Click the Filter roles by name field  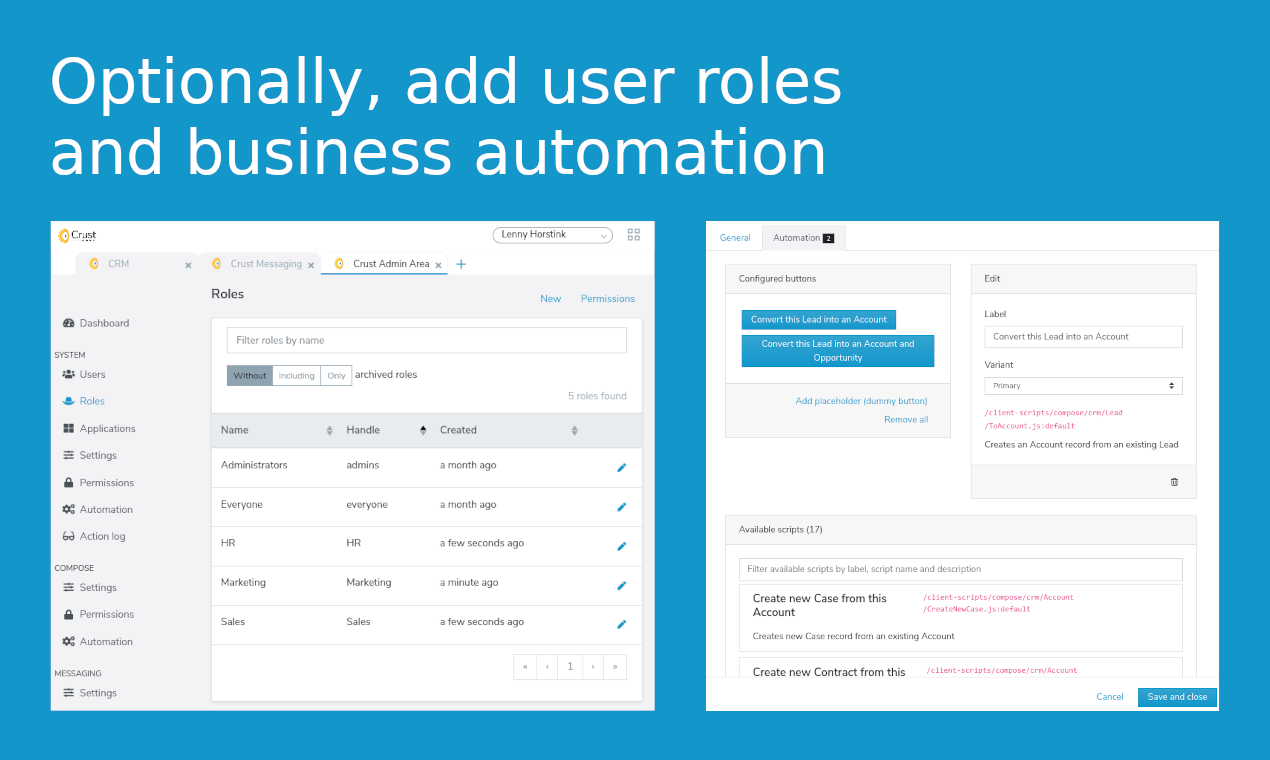tap(427, 341)
